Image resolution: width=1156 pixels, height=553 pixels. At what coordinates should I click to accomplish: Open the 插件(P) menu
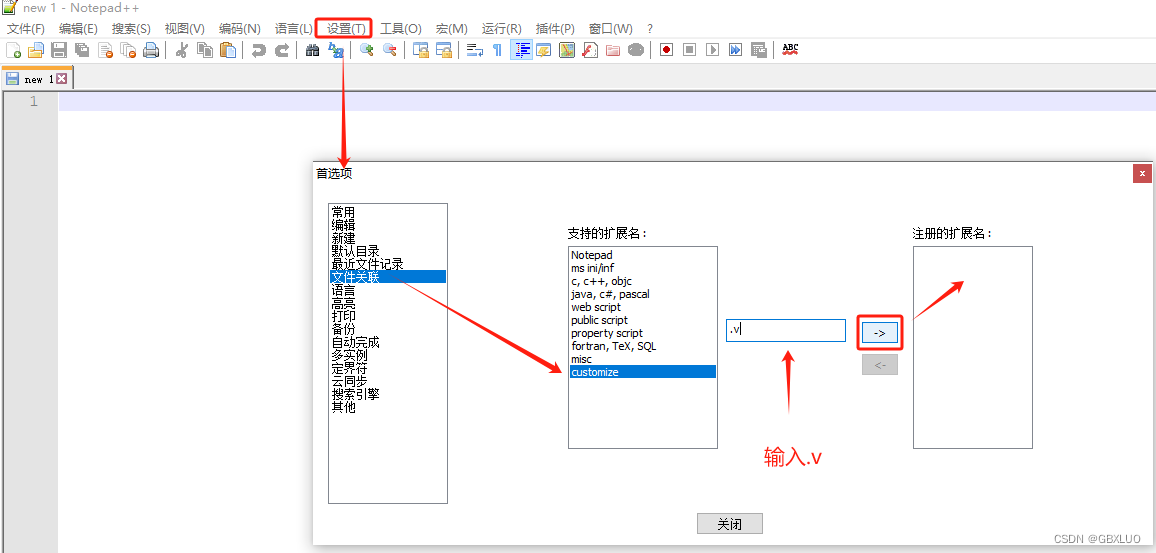pos(555,29)
